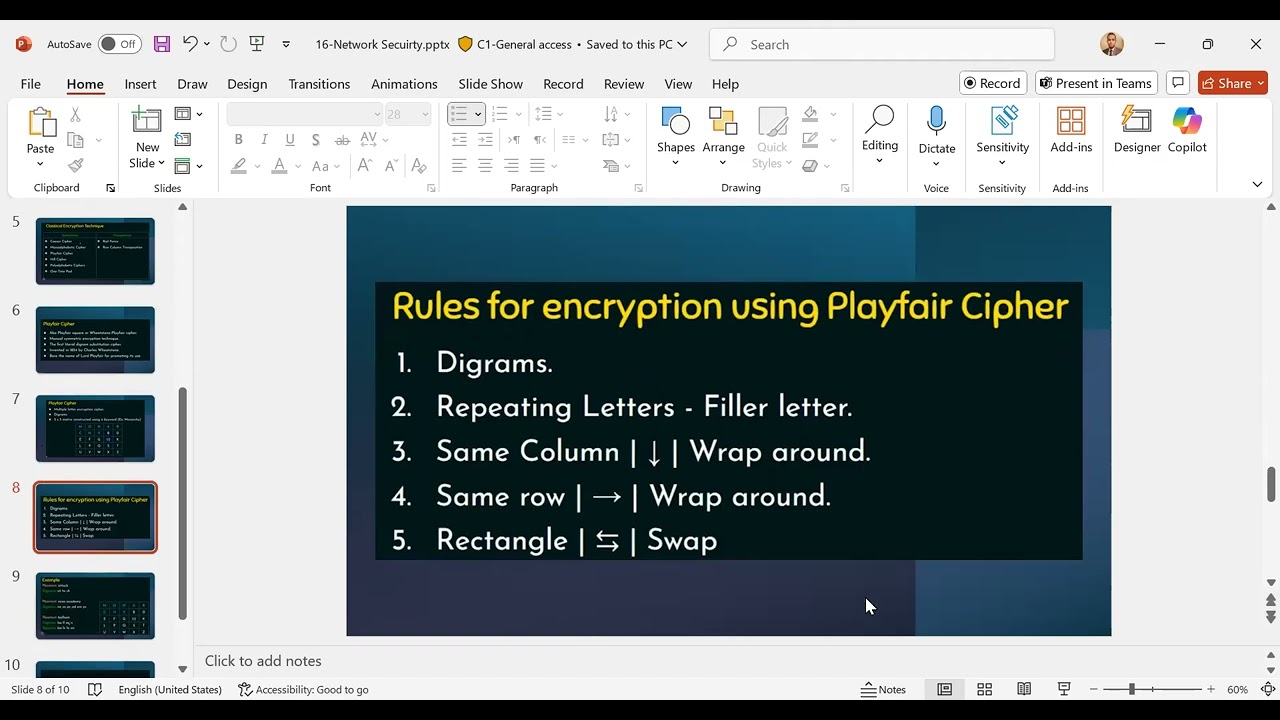Open the Arrange options

pyautogui.click(x=723, y=137)
